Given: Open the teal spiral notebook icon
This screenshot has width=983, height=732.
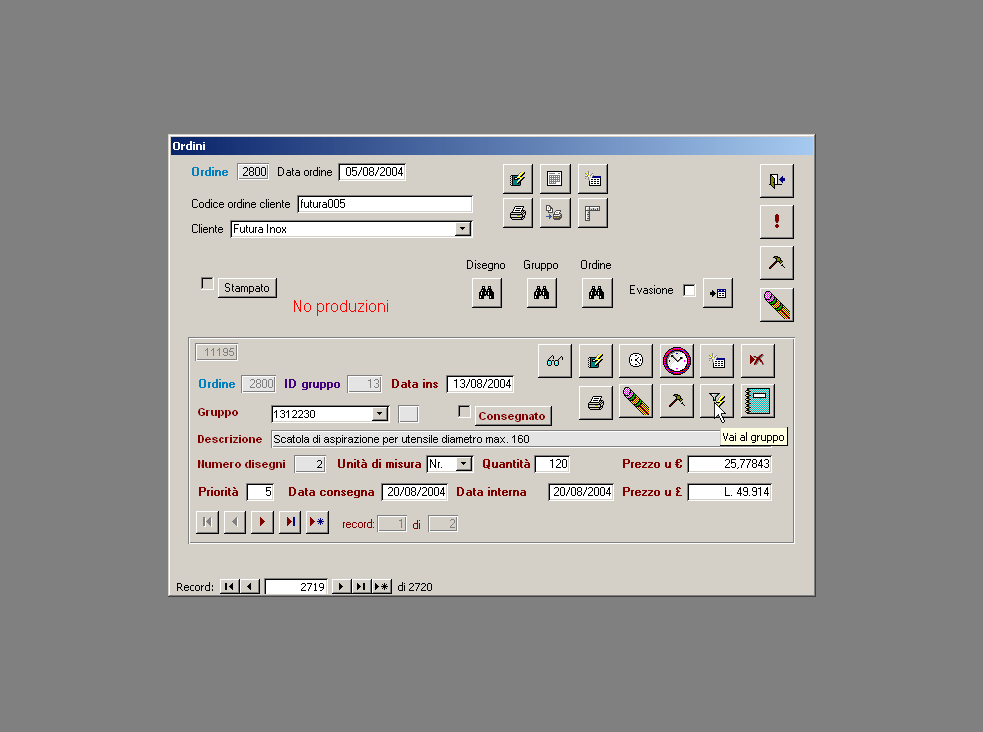Looking at the screenshot, I should tap(757, 401).
